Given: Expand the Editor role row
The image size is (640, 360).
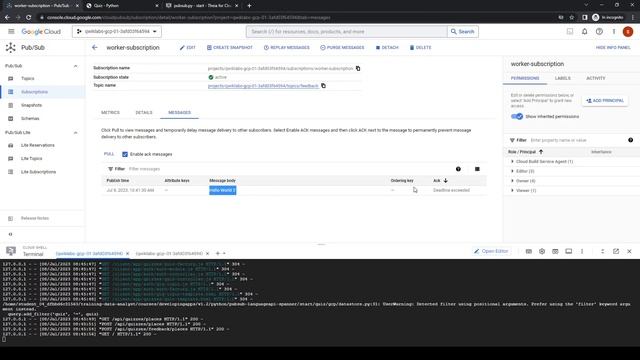Looking at the screenshot, I should click(512, 171).
